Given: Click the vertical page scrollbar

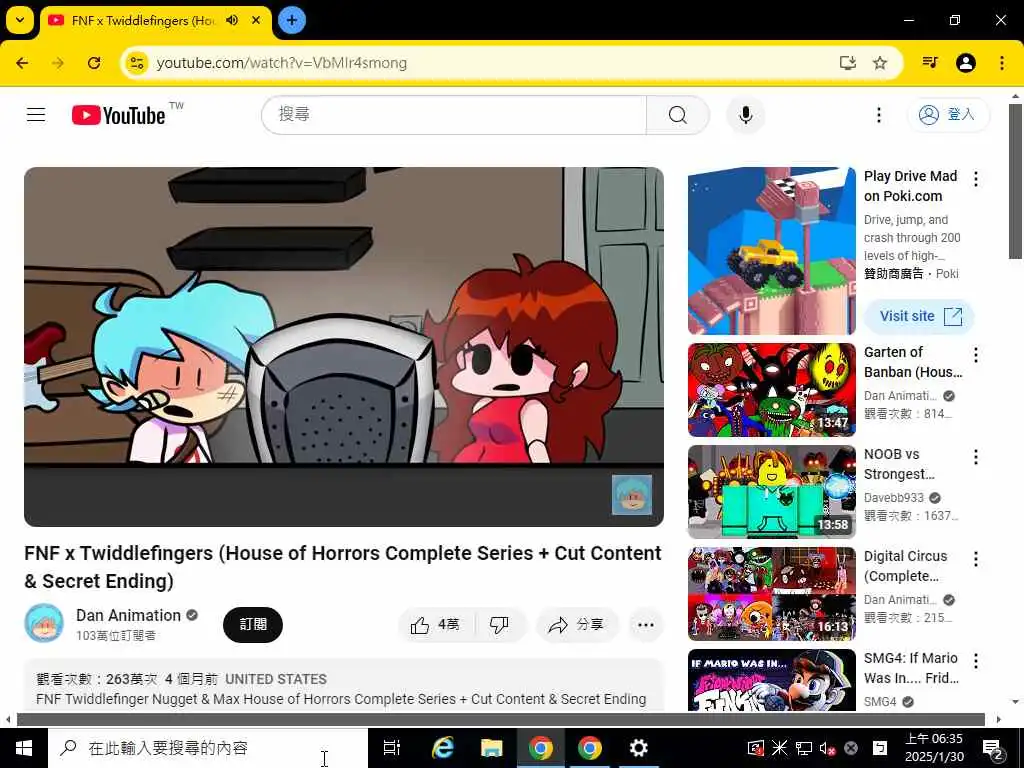Looking at the screenshot, I should tap(1015, 182).
